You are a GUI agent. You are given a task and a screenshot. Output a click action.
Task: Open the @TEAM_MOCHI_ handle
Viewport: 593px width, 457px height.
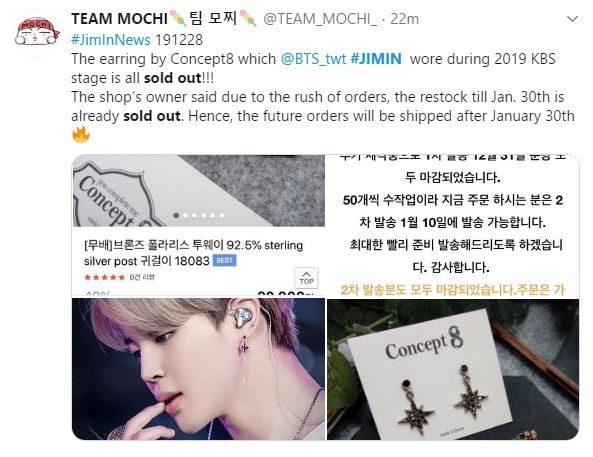click(x=320, y=19)
